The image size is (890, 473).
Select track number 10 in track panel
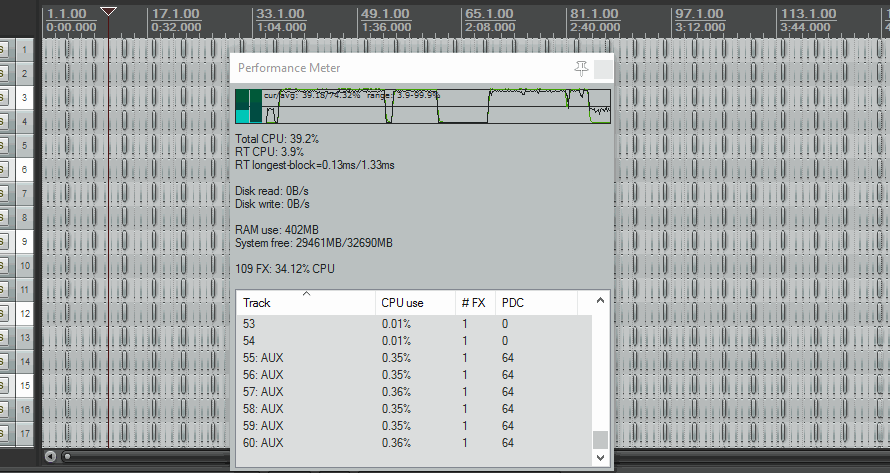(x=24, y=266)
